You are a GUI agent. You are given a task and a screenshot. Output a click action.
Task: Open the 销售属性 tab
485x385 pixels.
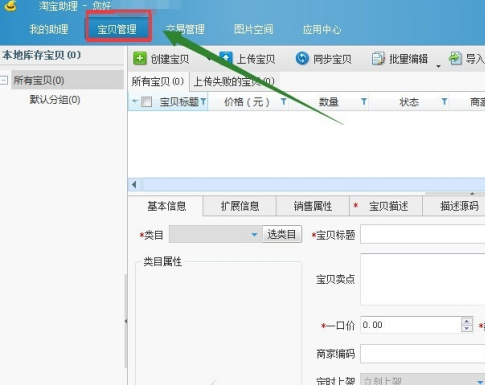coord(313,206)
